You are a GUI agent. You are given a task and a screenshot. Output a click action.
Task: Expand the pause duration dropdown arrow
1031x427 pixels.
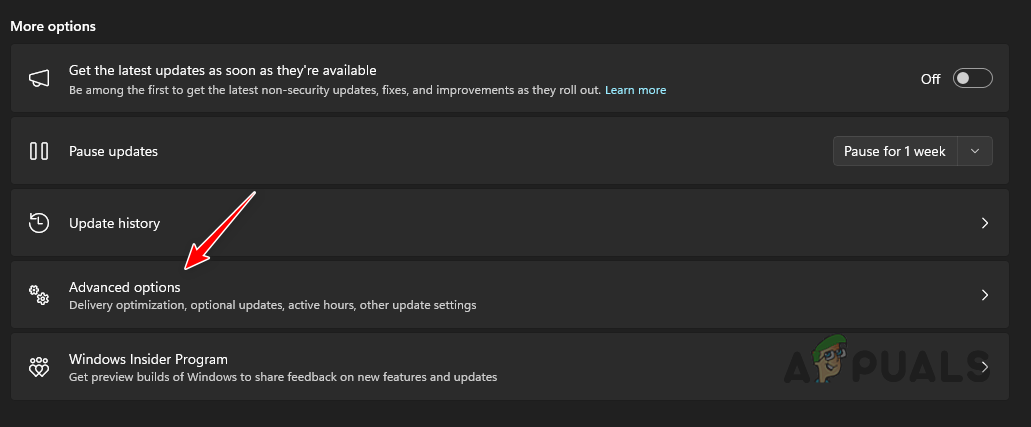[x=975, y=151]
